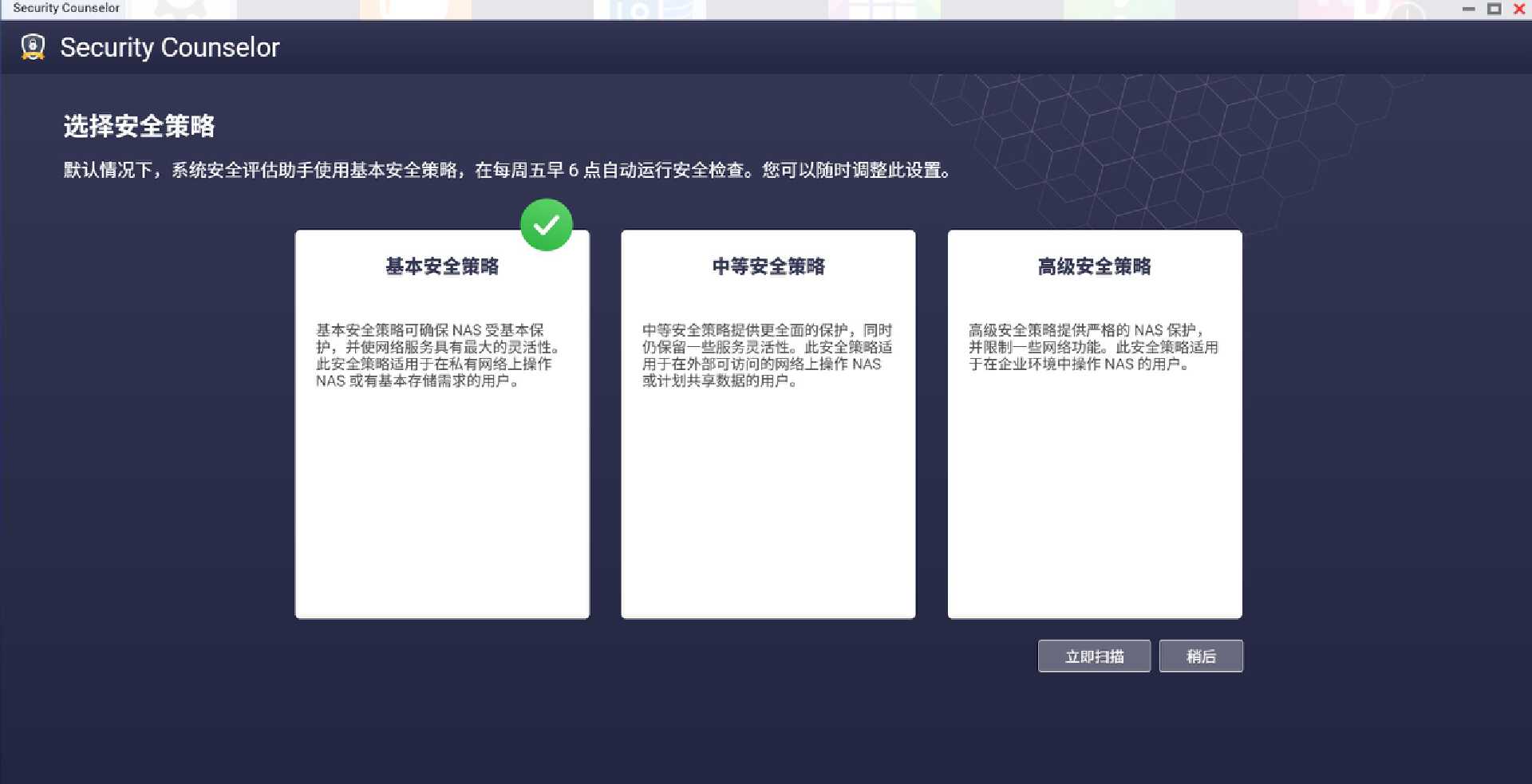Click the Security Counselor title bar tab
The height and width of the screenshot is (784, 1532).
[x=65, y=8]
